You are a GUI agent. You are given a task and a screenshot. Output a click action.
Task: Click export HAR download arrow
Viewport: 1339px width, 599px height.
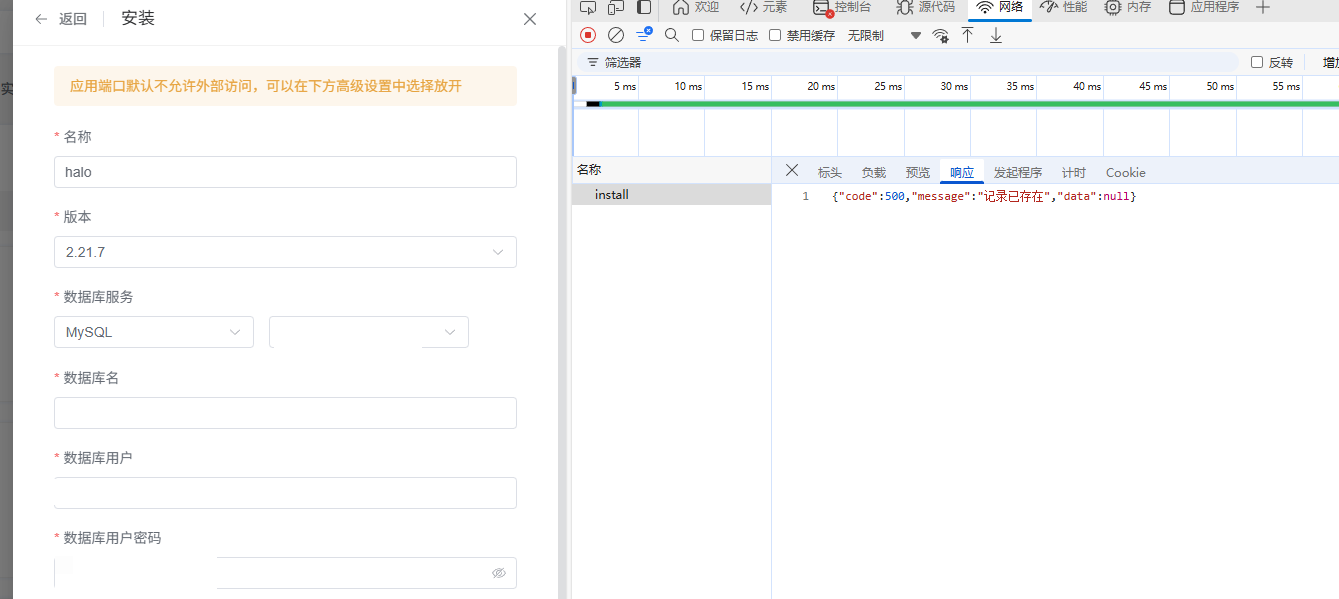996,35
